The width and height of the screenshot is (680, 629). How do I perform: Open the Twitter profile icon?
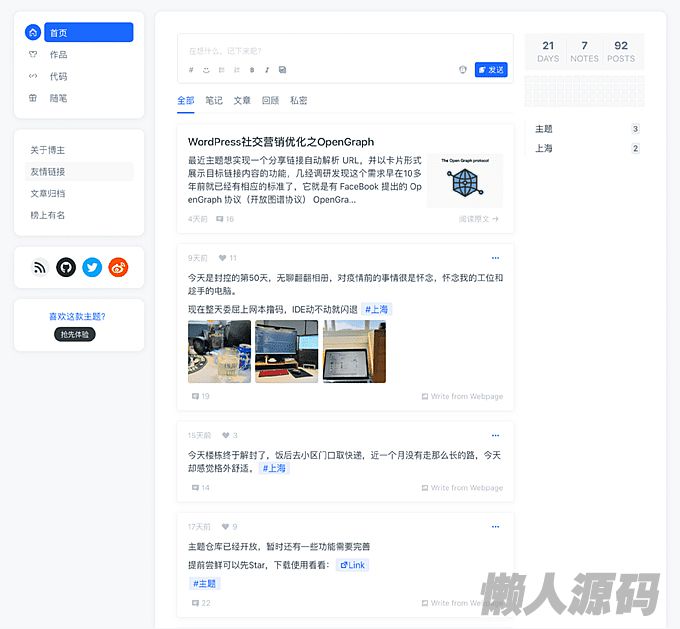[92, 268]
